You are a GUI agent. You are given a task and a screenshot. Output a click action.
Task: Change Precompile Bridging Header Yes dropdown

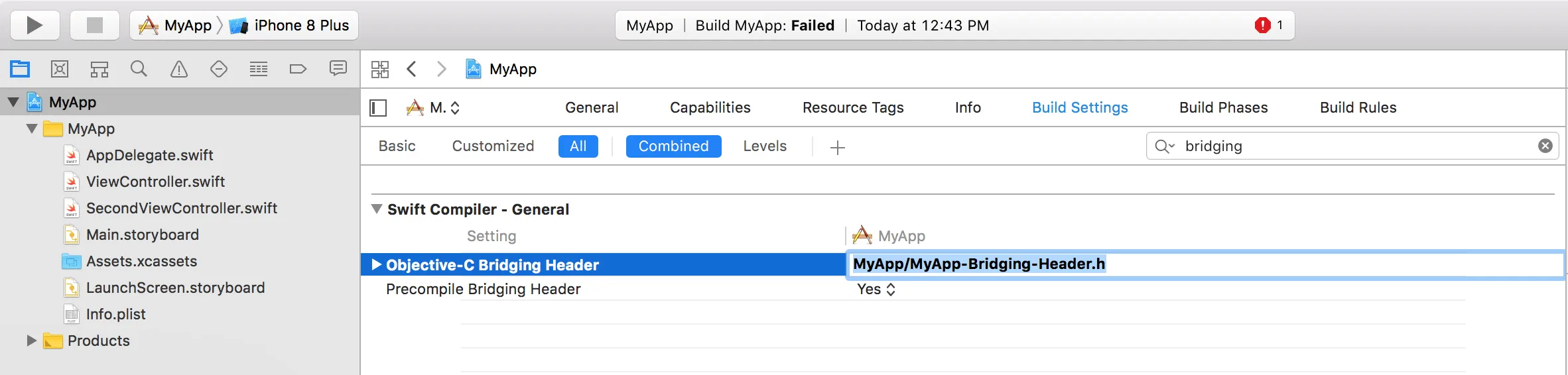click(x=876, y=290)
